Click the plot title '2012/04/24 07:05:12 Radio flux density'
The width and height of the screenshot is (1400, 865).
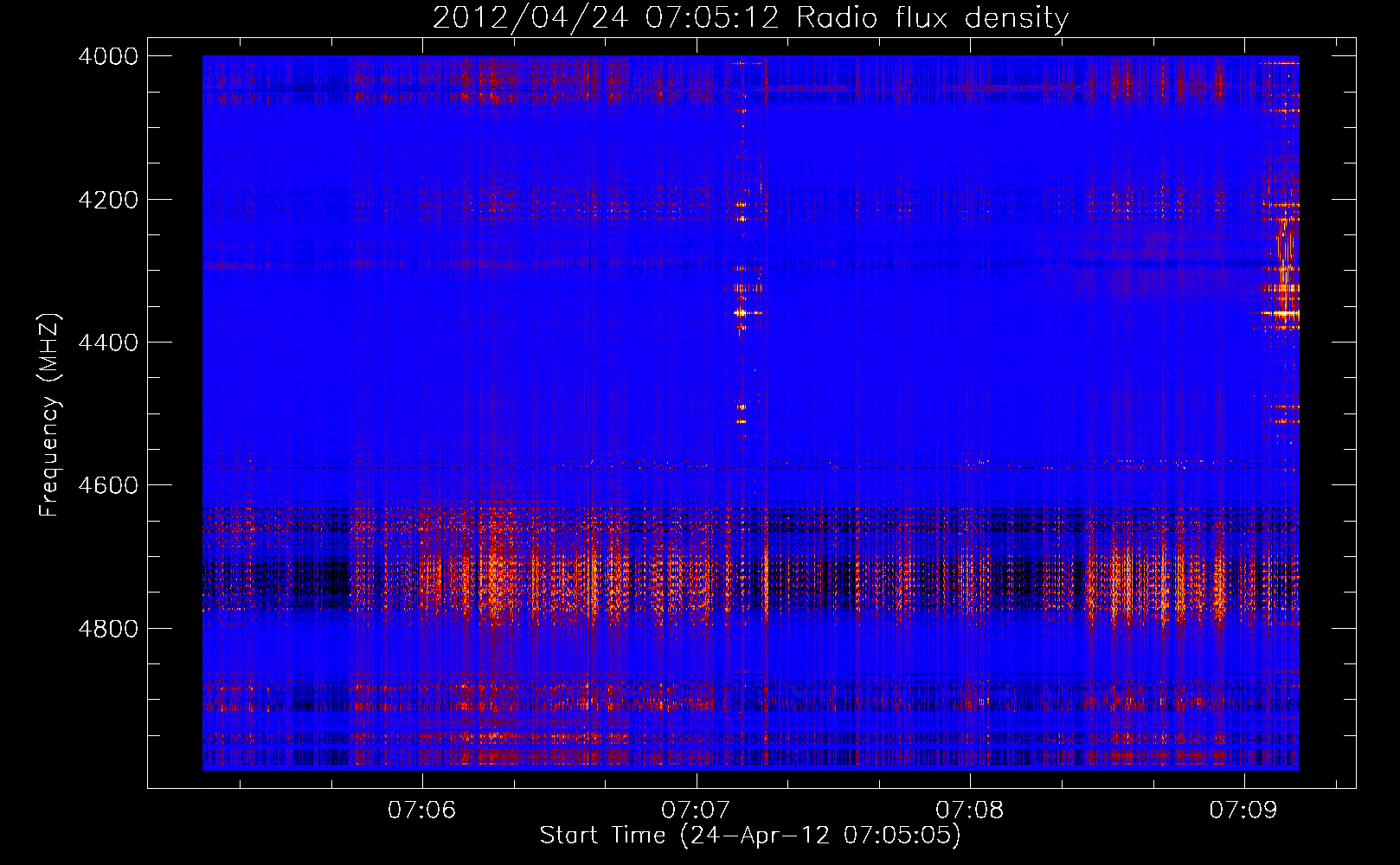coord(750,17)
